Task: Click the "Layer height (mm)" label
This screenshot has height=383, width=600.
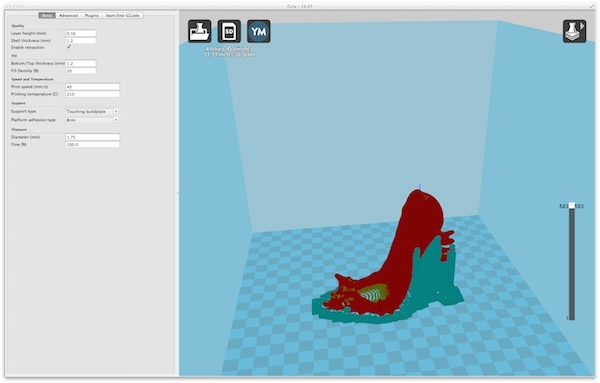Action: (29, 33)
